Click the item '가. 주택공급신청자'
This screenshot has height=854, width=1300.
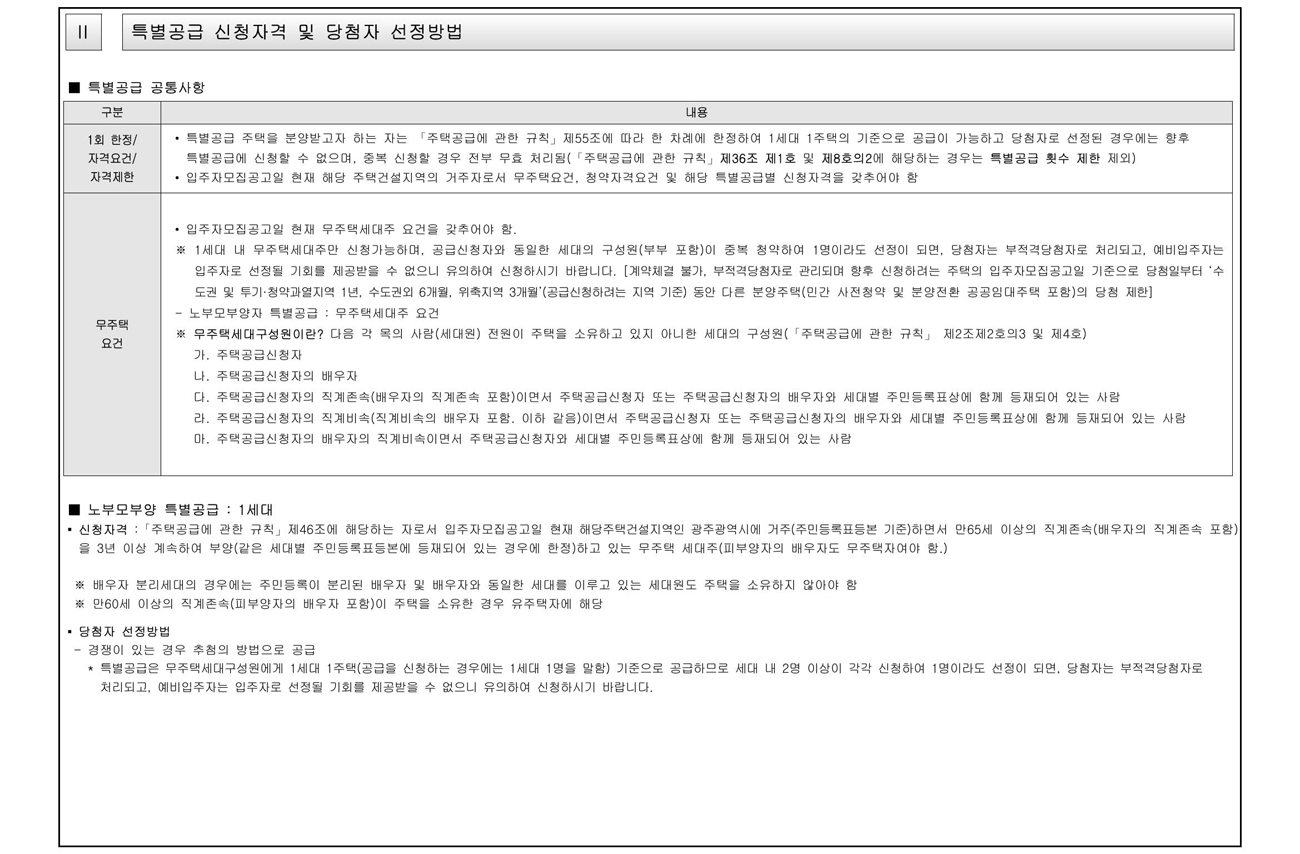click(248, 355)
